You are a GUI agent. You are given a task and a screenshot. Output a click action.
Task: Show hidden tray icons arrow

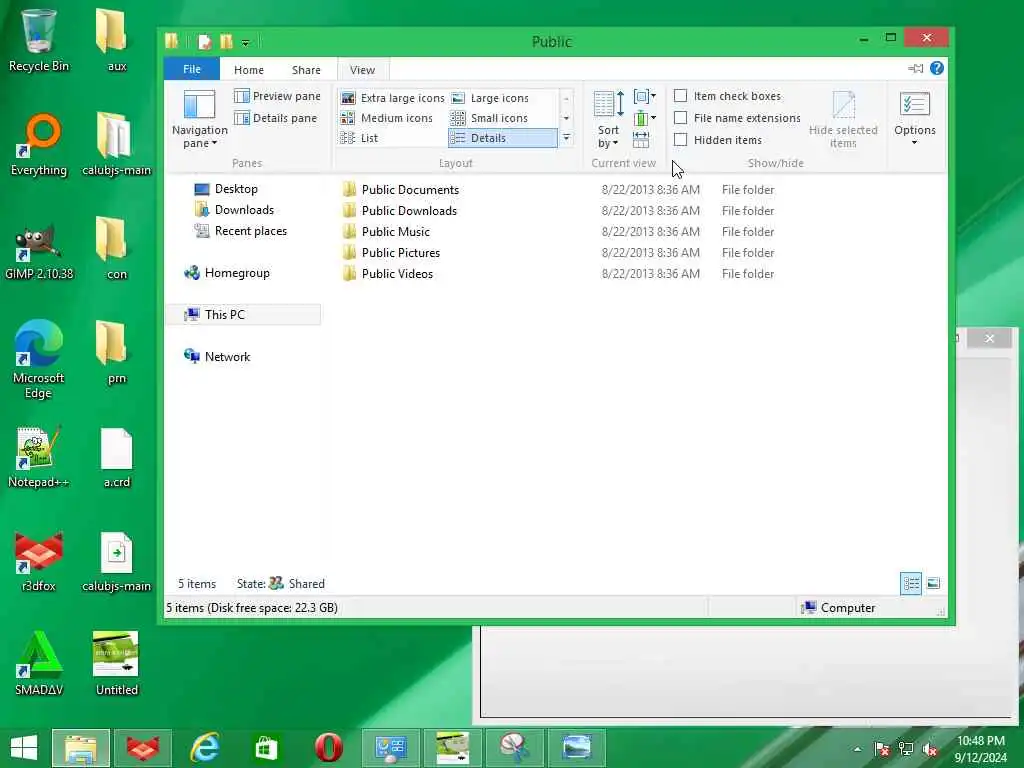click(x=857, y=749)
